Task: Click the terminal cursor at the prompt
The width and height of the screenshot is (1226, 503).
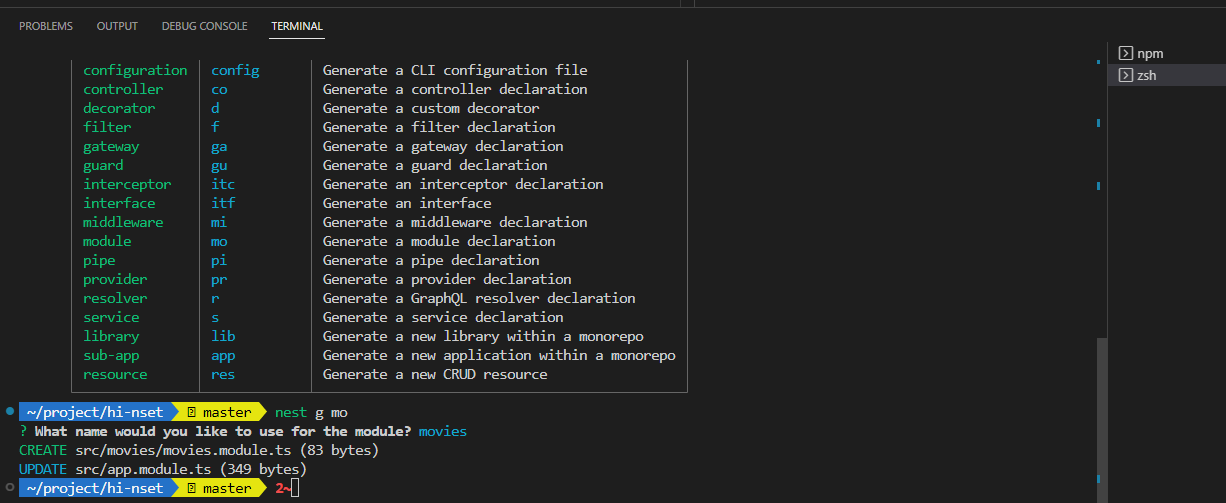Action: pyautogui.click(x=295, y=488)
